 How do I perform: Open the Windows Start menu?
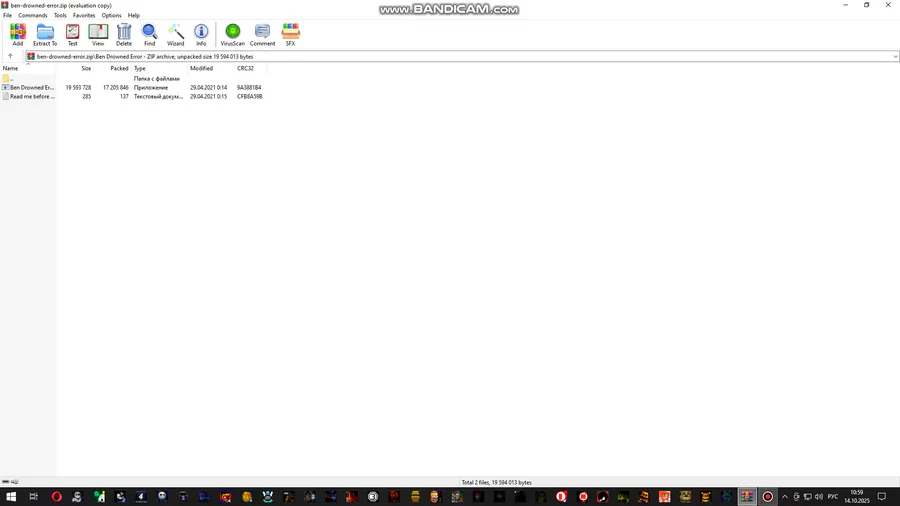[x=11, y=497]
